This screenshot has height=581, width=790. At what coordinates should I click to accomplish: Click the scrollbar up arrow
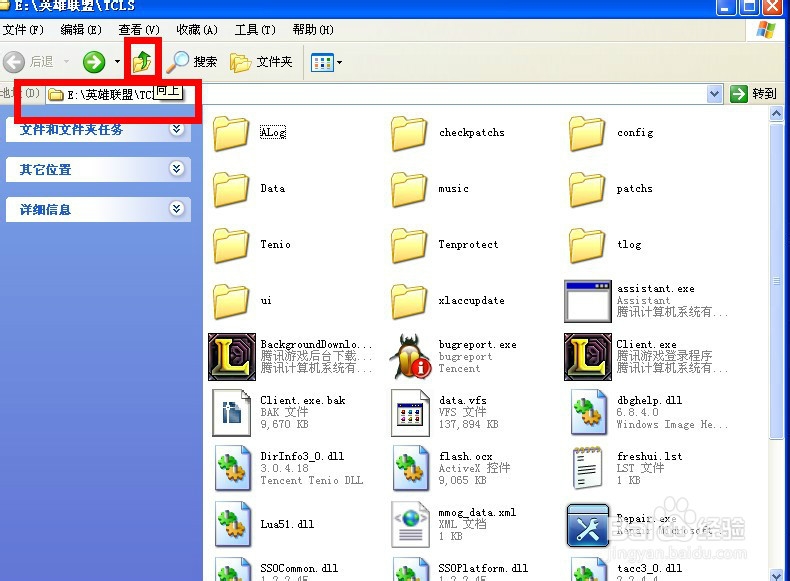(x=776, y=114)
